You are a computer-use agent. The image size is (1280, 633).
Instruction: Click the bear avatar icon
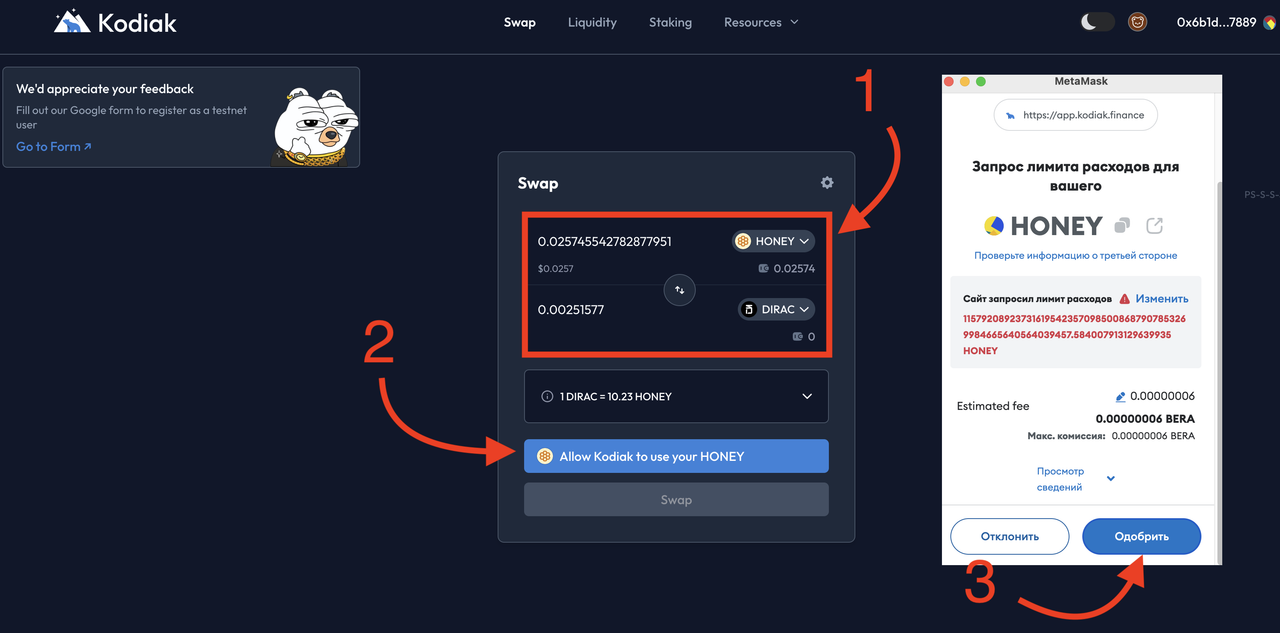click(1138, 22)
